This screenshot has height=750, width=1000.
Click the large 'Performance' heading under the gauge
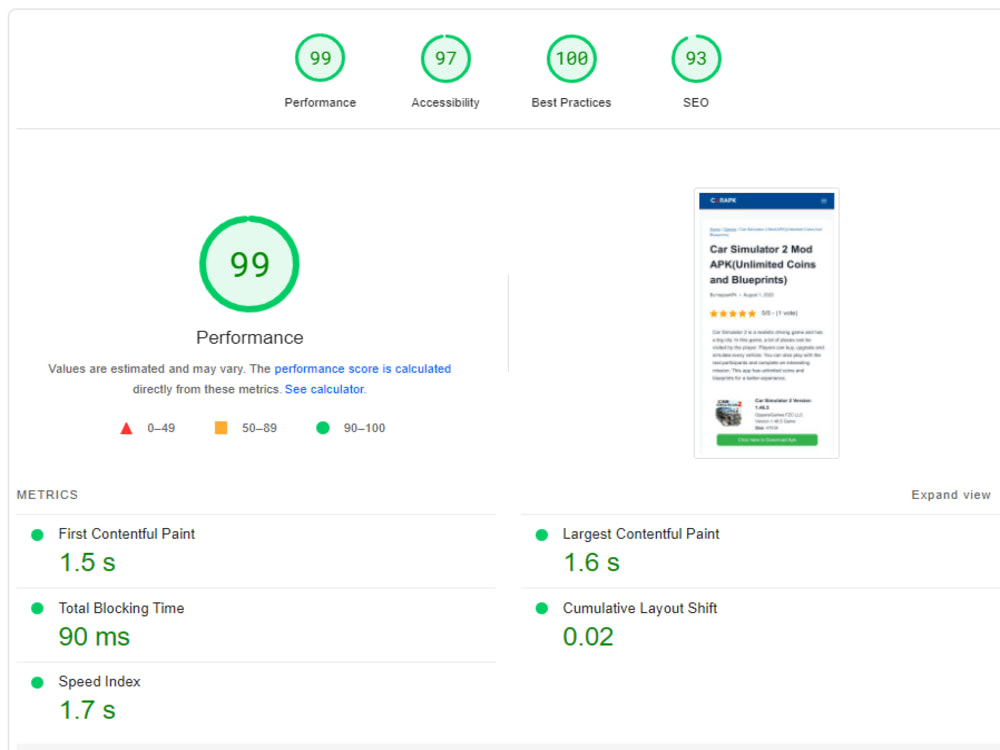pyautogui.click(x=249, y=337)
